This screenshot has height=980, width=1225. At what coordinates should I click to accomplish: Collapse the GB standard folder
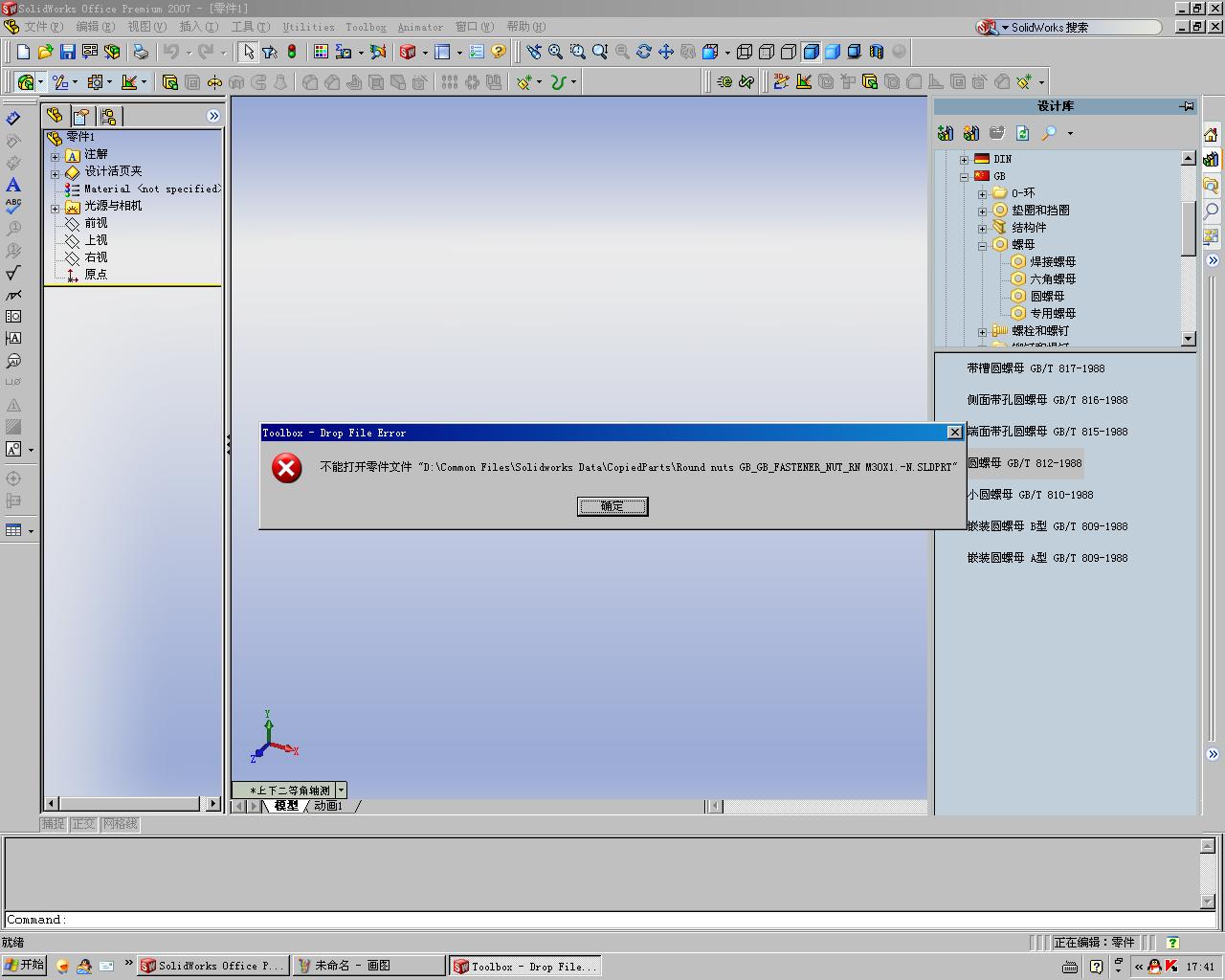[x=964, y=177]
